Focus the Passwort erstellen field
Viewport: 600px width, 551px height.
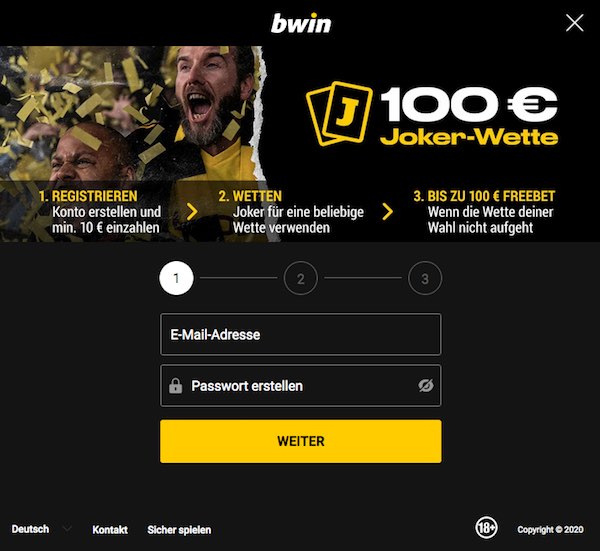[x=301, y=386]
